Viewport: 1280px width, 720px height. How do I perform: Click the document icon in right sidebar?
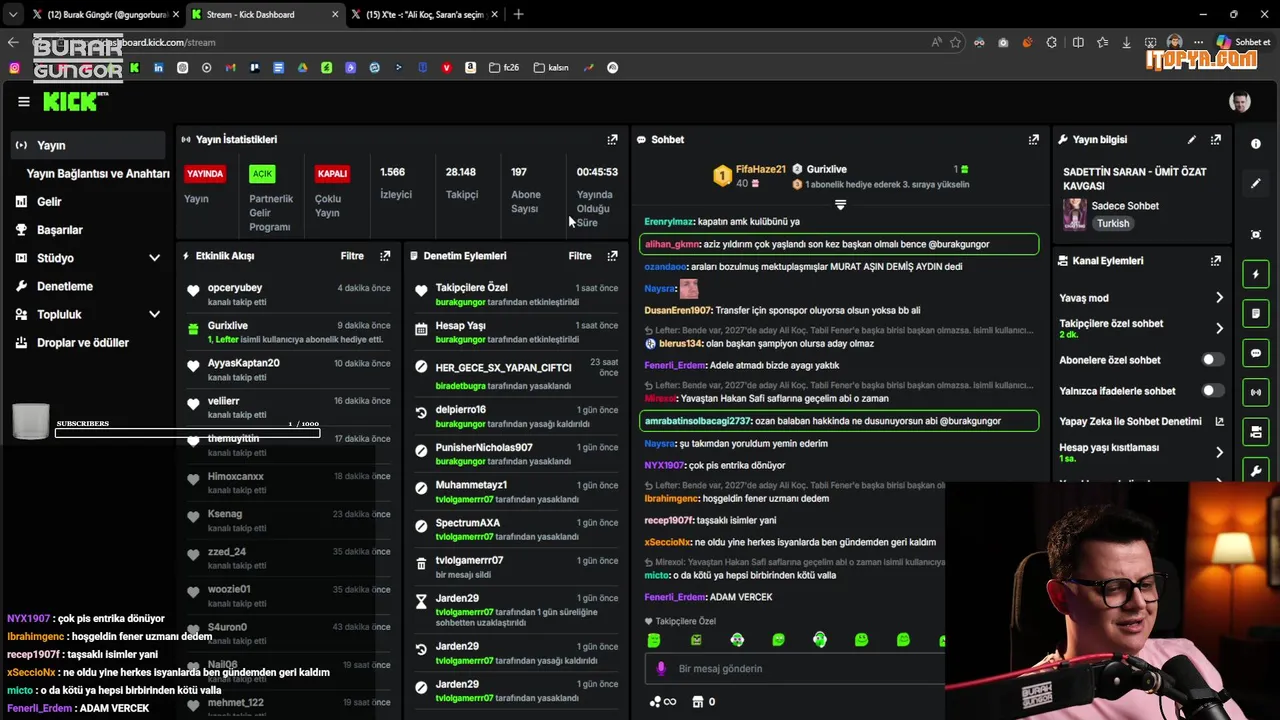tap(1256, 313)
